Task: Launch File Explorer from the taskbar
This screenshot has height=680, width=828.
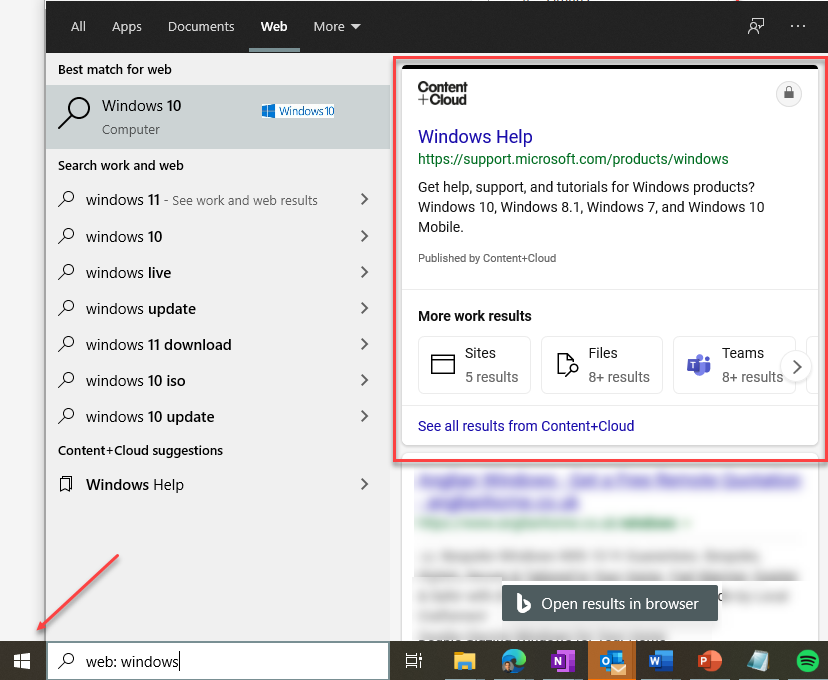Action: pos(465,660)
